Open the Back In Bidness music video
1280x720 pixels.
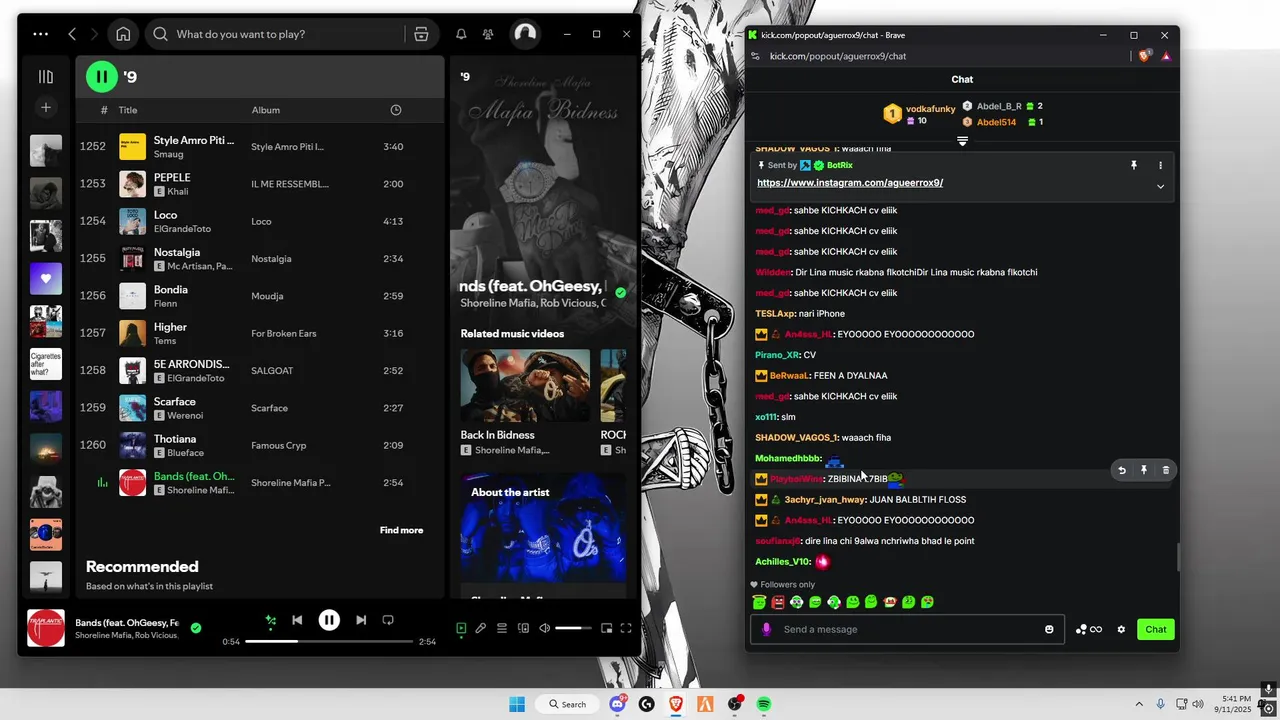coord(525,401)
